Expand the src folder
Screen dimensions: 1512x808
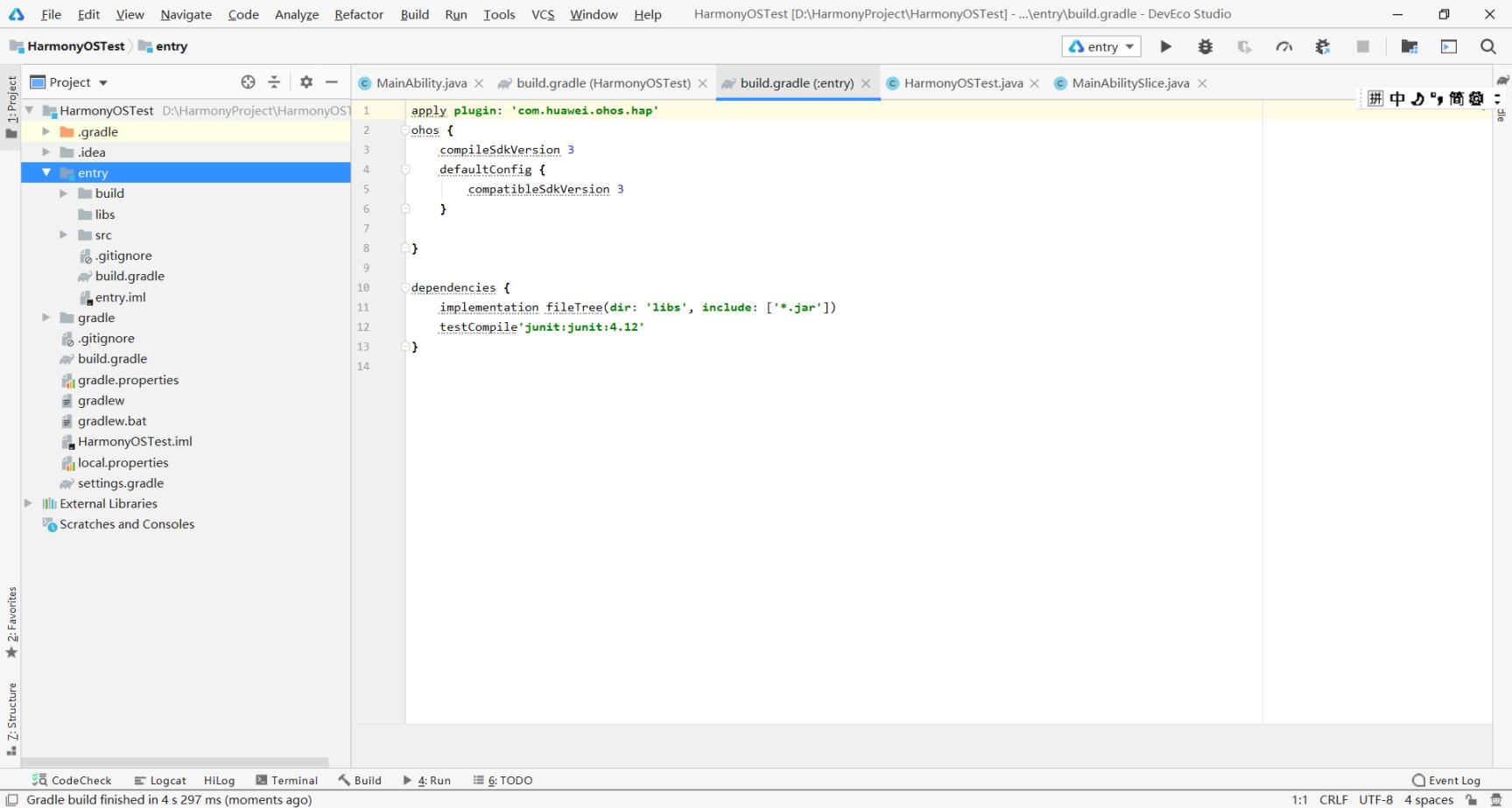[64, 235]
